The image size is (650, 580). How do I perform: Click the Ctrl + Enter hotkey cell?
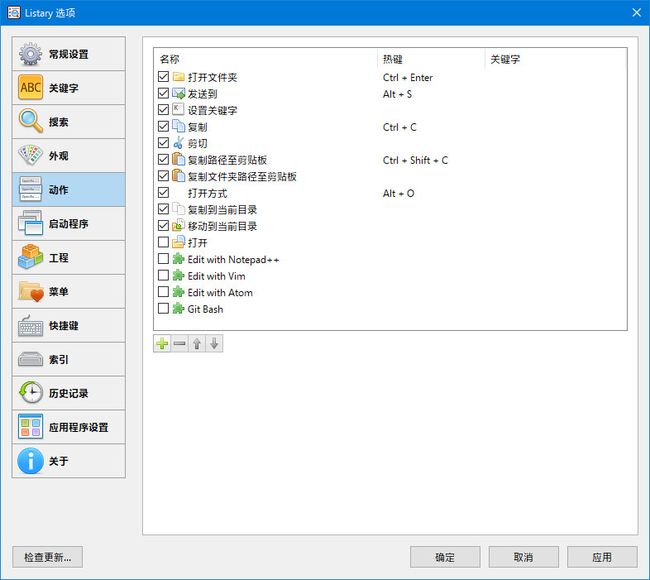pos(408,78)
